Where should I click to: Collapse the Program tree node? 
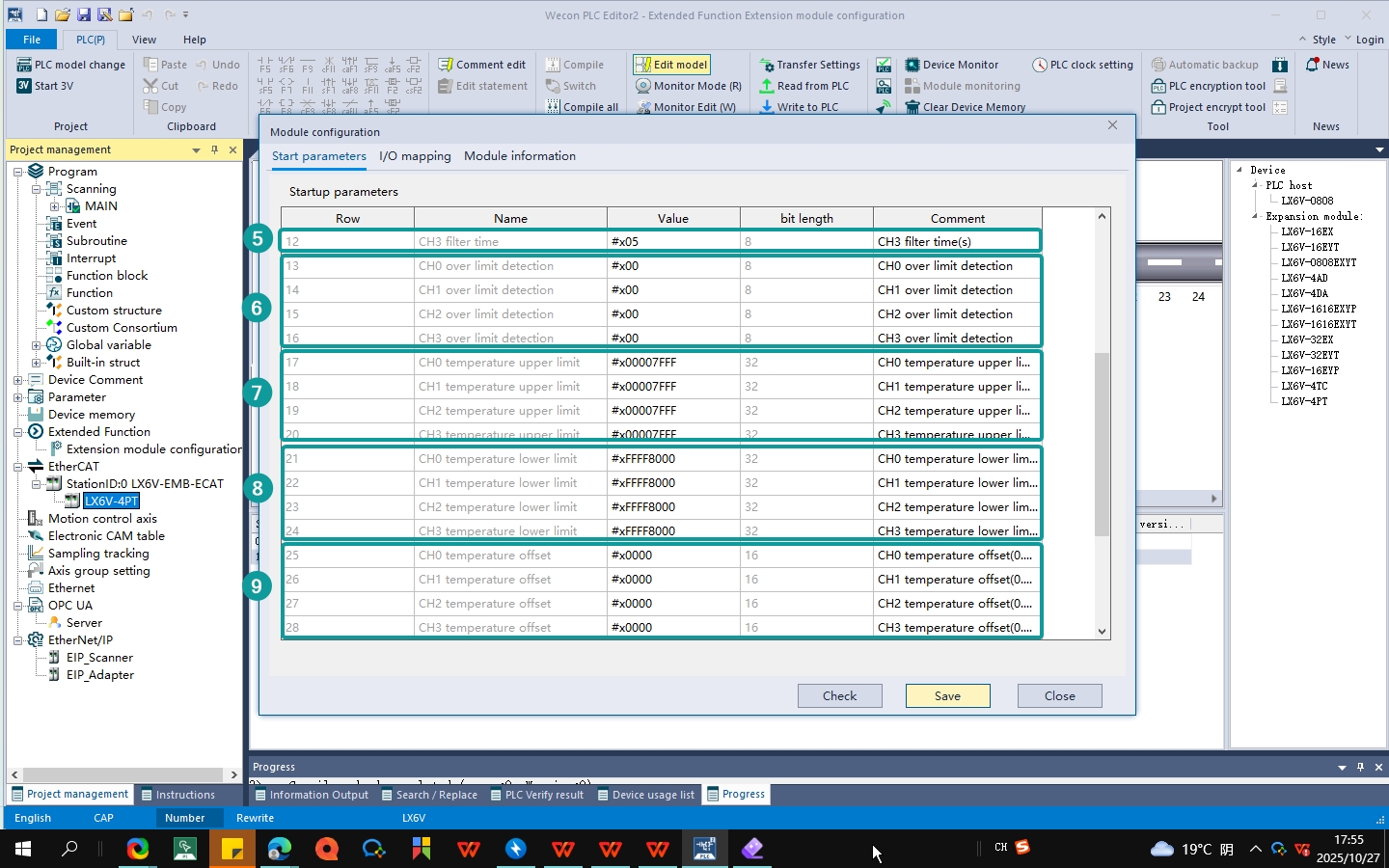pyautogui.click(x=17, y=172)
